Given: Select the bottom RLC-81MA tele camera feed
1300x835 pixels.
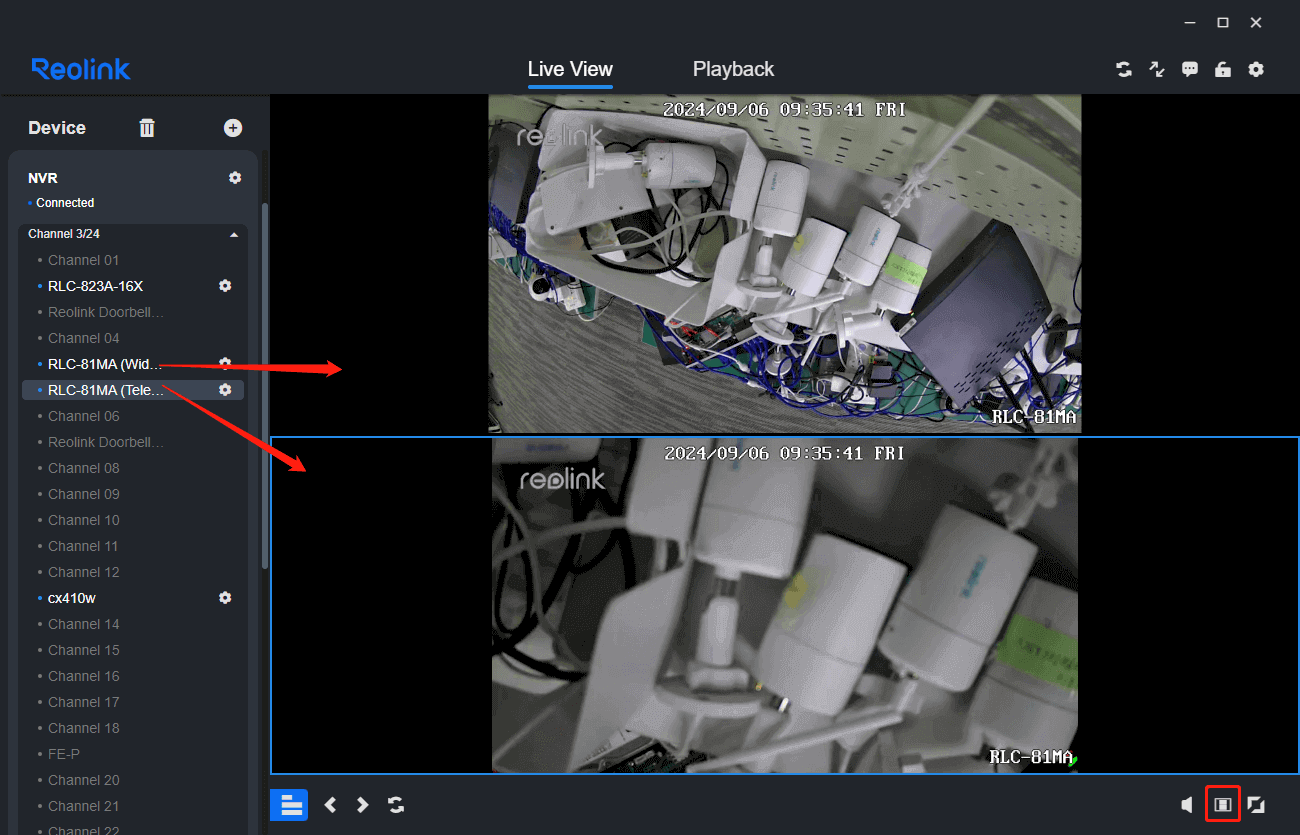Looking at the screenshot, I should point(784,605).
